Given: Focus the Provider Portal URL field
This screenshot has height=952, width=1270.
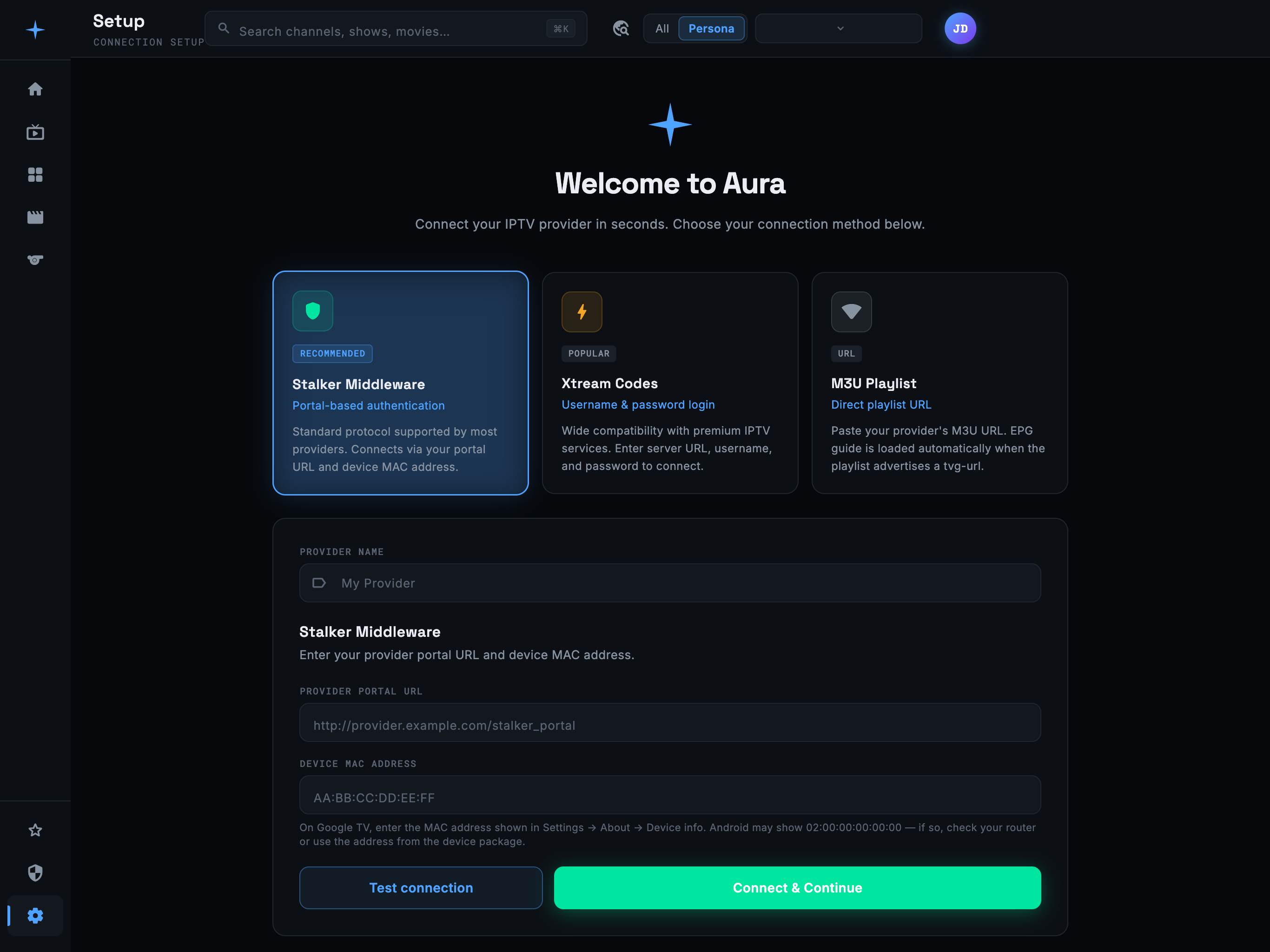Looking at the screenshot, I should [x=669, y=722].
